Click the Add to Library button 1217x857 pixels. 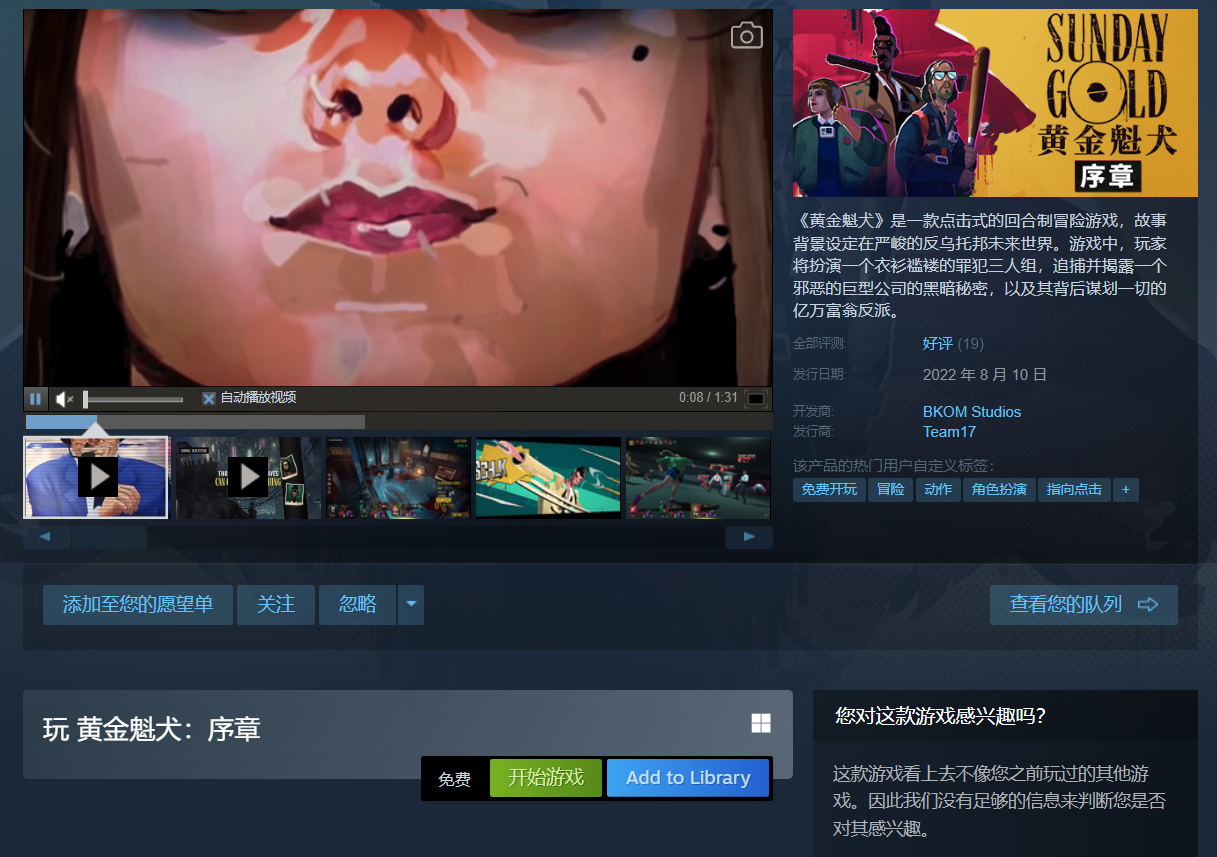[x=688, y=778]
